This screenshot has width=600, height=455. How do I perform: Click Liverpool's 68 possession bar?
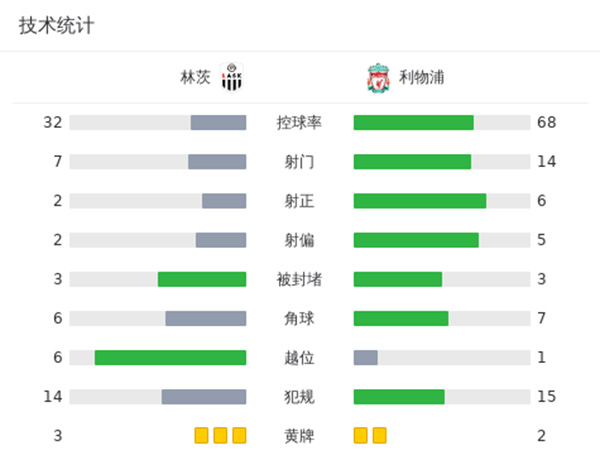point(414,122)
